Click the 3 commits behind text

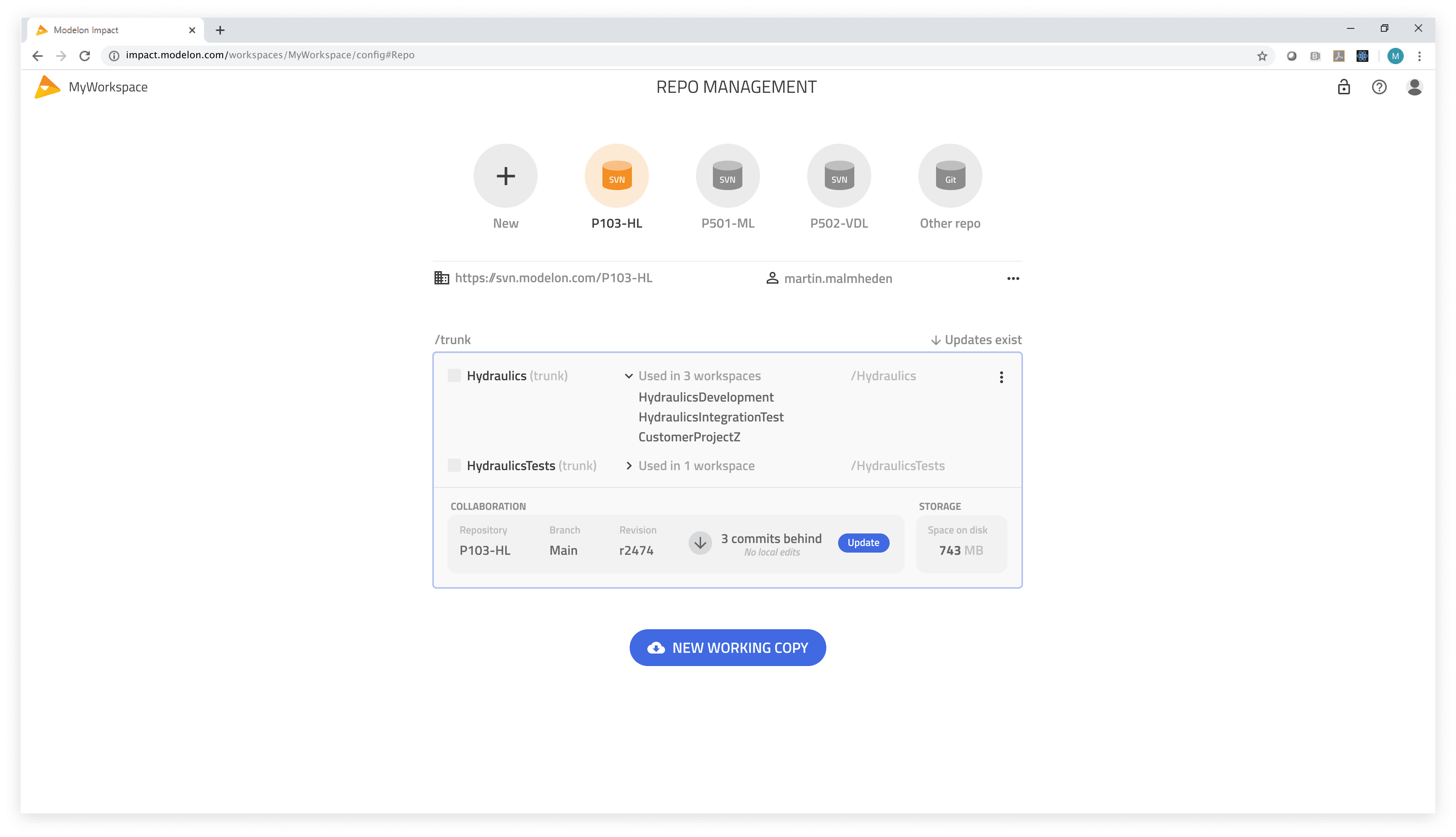click(771, 539)
